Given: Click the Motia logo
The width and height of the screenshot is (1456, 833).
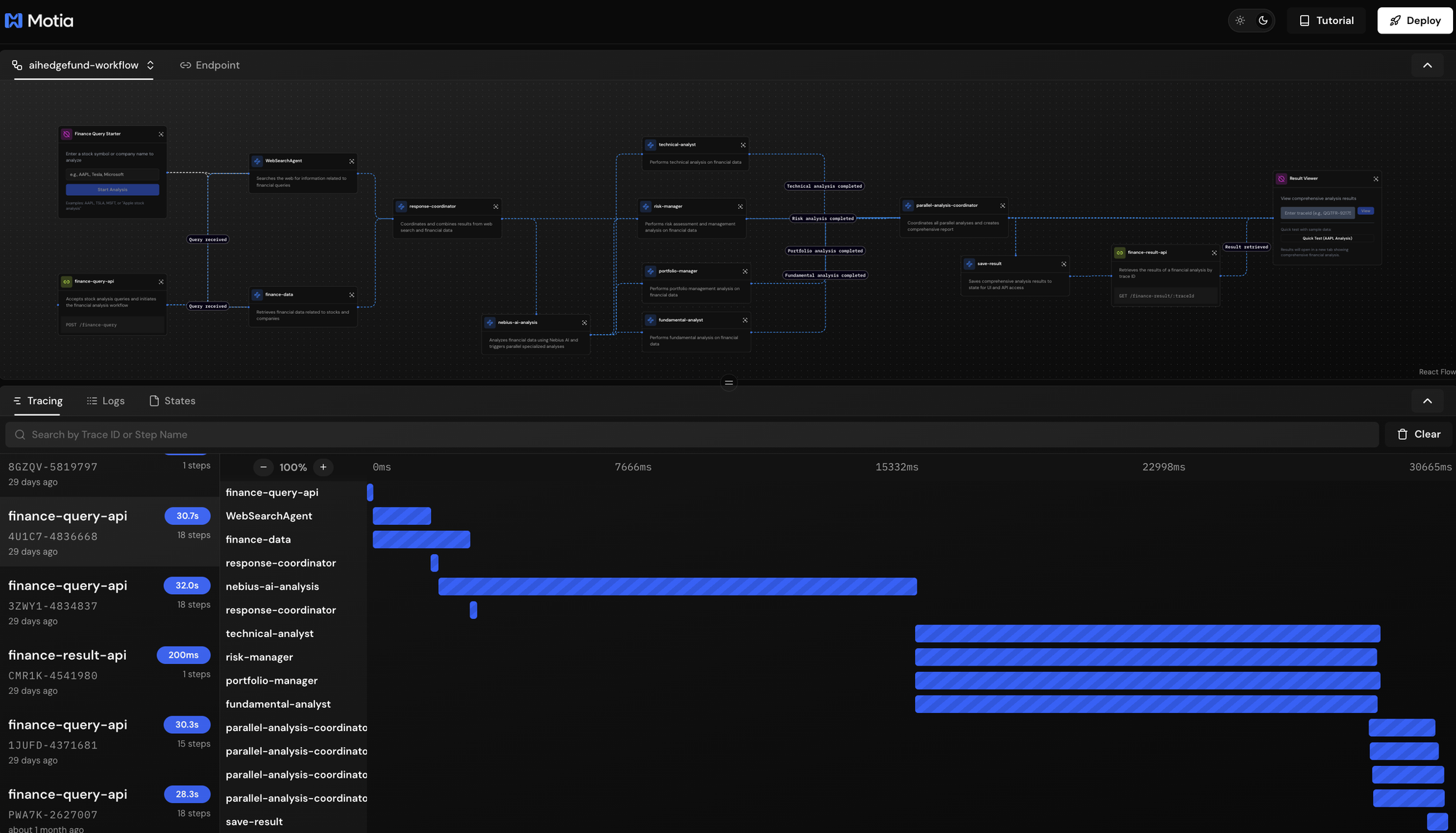Looking at the screenshot, I should coord(39,20).
